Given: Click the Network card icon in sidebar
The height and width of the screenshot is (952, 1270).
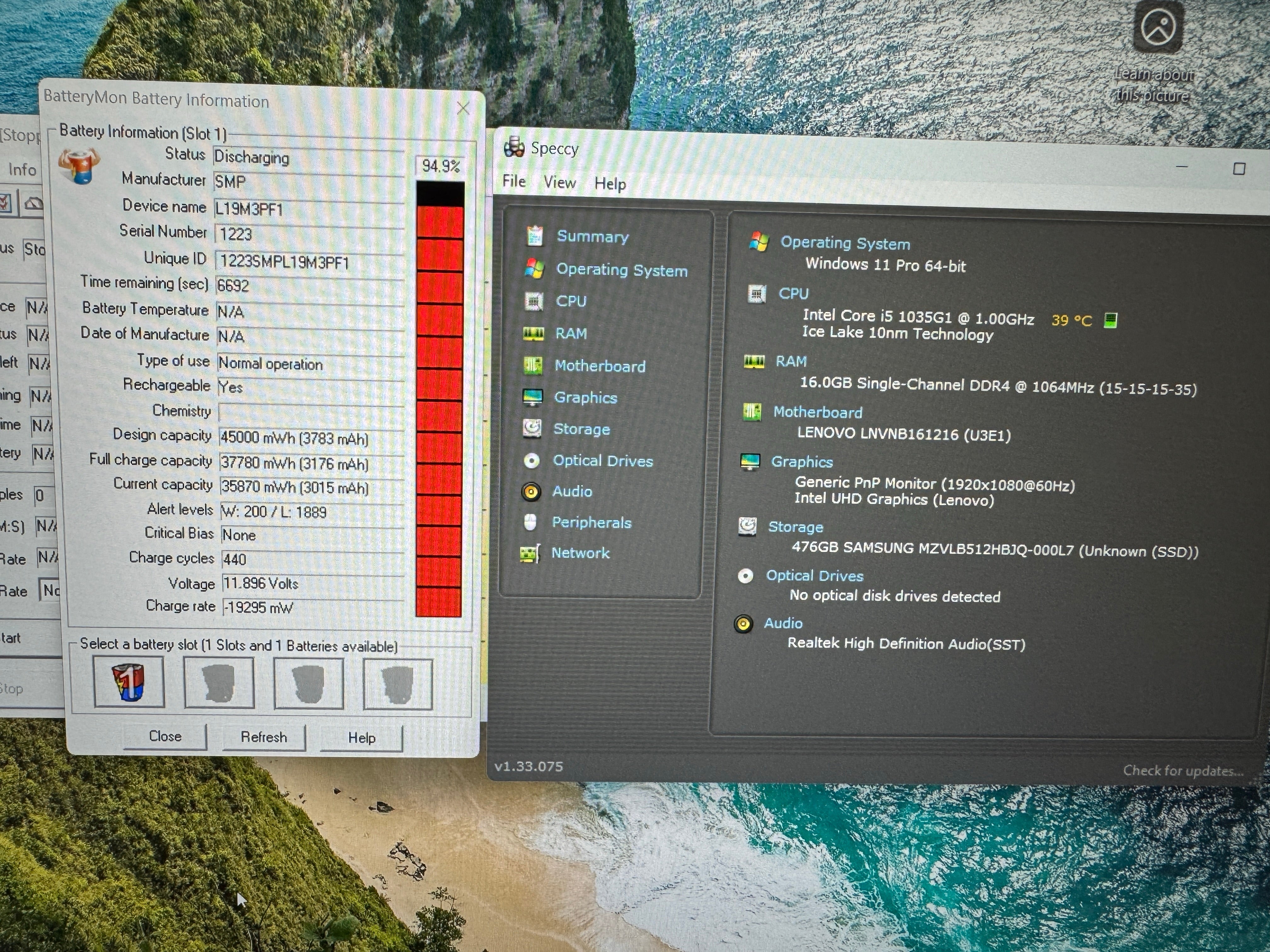Looking at the screenshot, I should (529, 553).
